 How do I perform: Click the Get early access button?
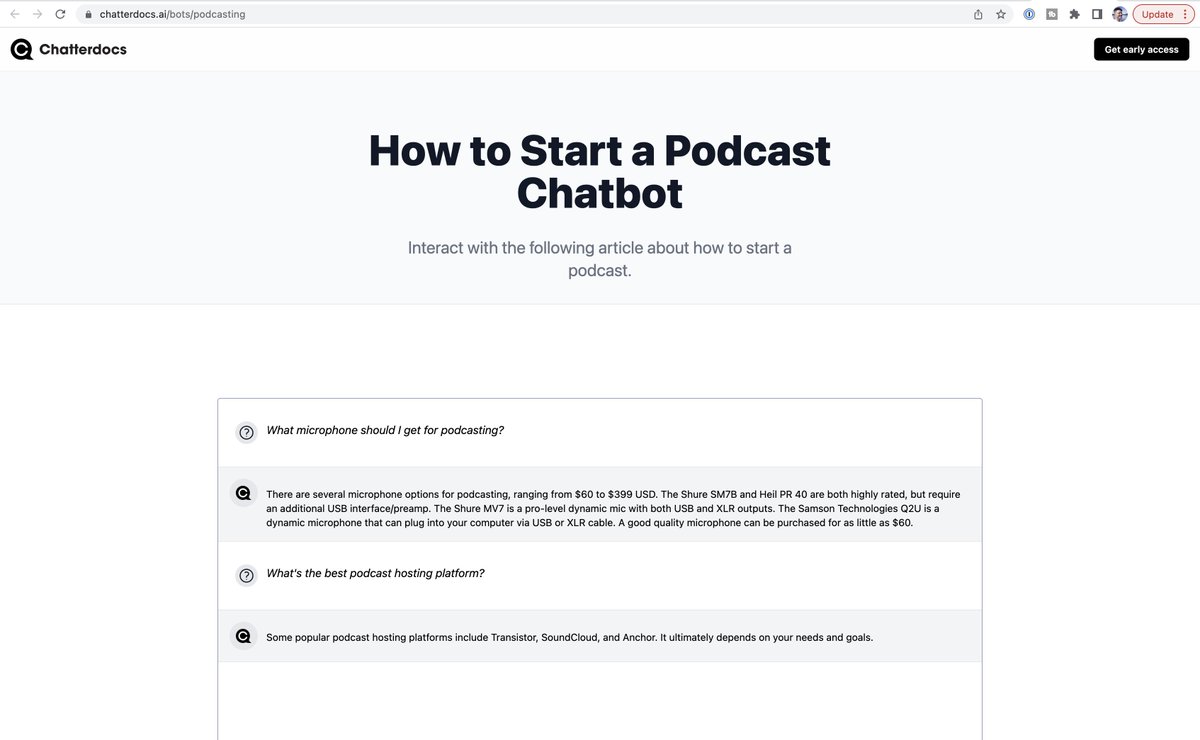coord(1141,49)
